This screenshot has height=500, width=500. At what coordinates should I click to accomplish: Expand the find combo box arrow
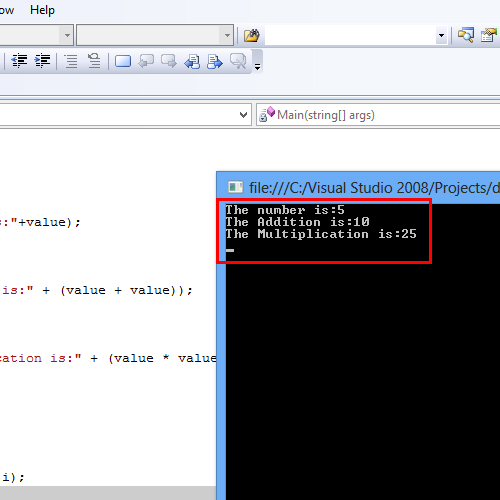(441, 35)
